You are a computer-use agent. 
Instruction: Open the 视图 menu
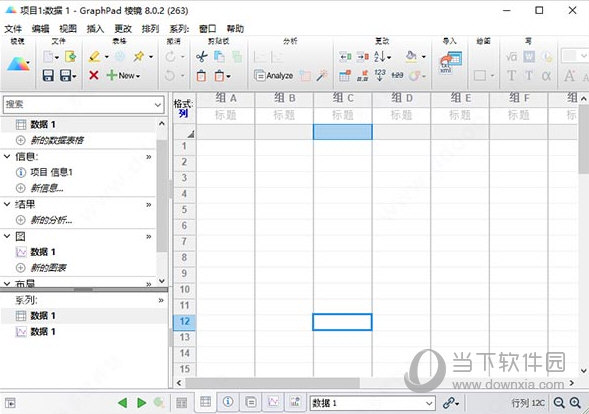[68, 29]
